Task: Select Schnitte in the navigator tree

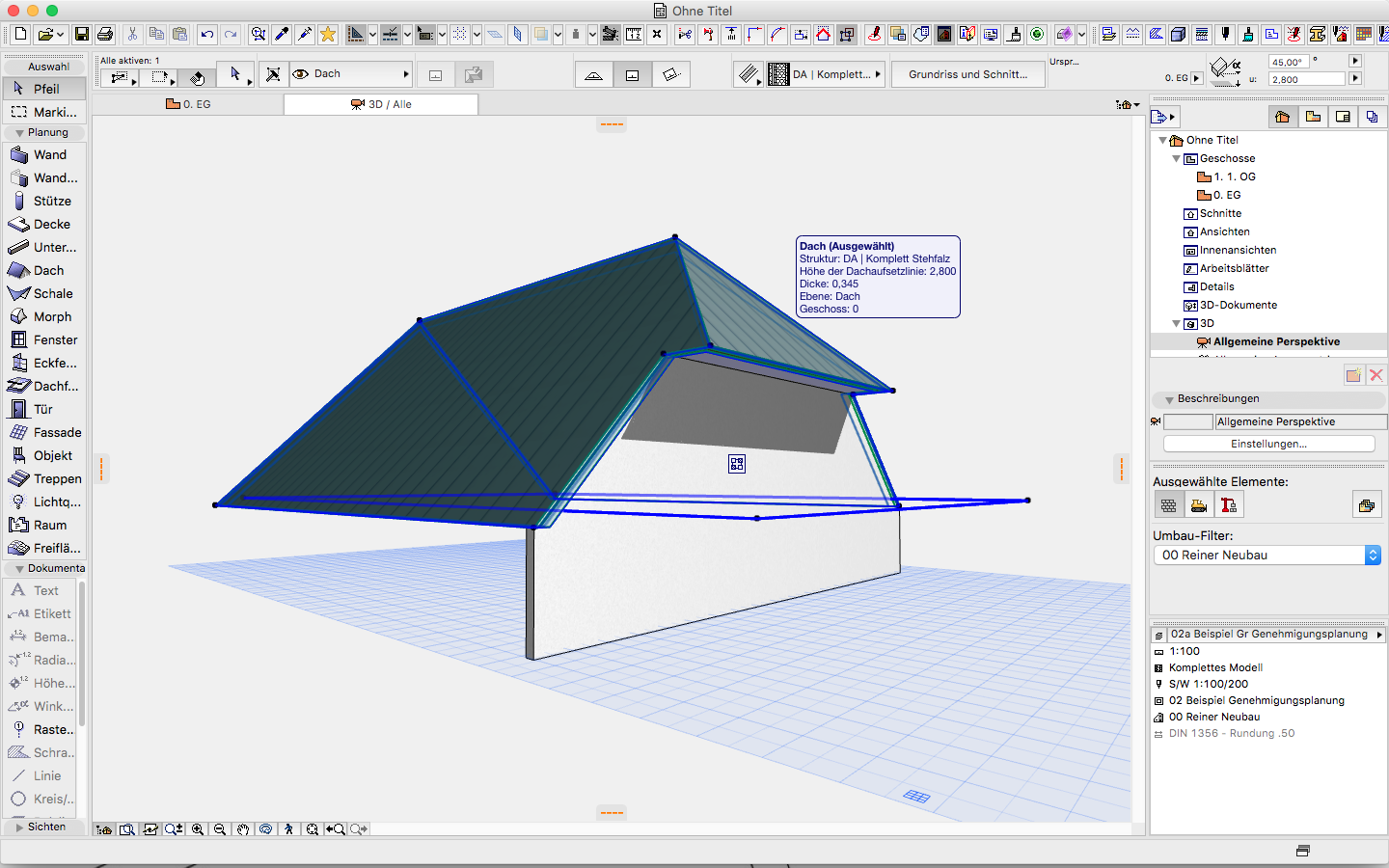Action: click(1220, 213)
